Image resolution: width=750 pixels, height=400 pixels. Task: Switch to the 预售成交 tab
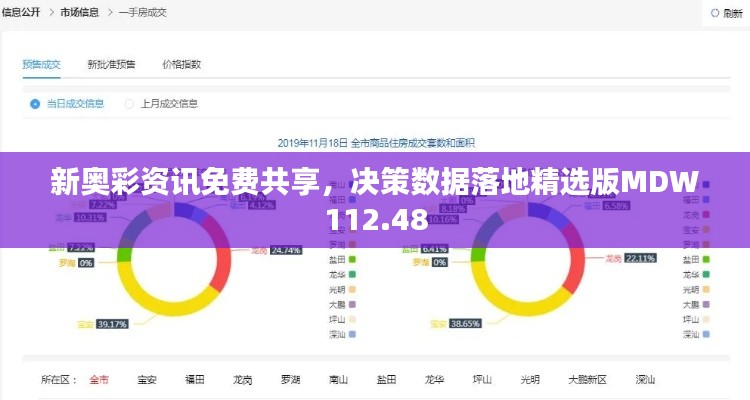click(42, 64)
